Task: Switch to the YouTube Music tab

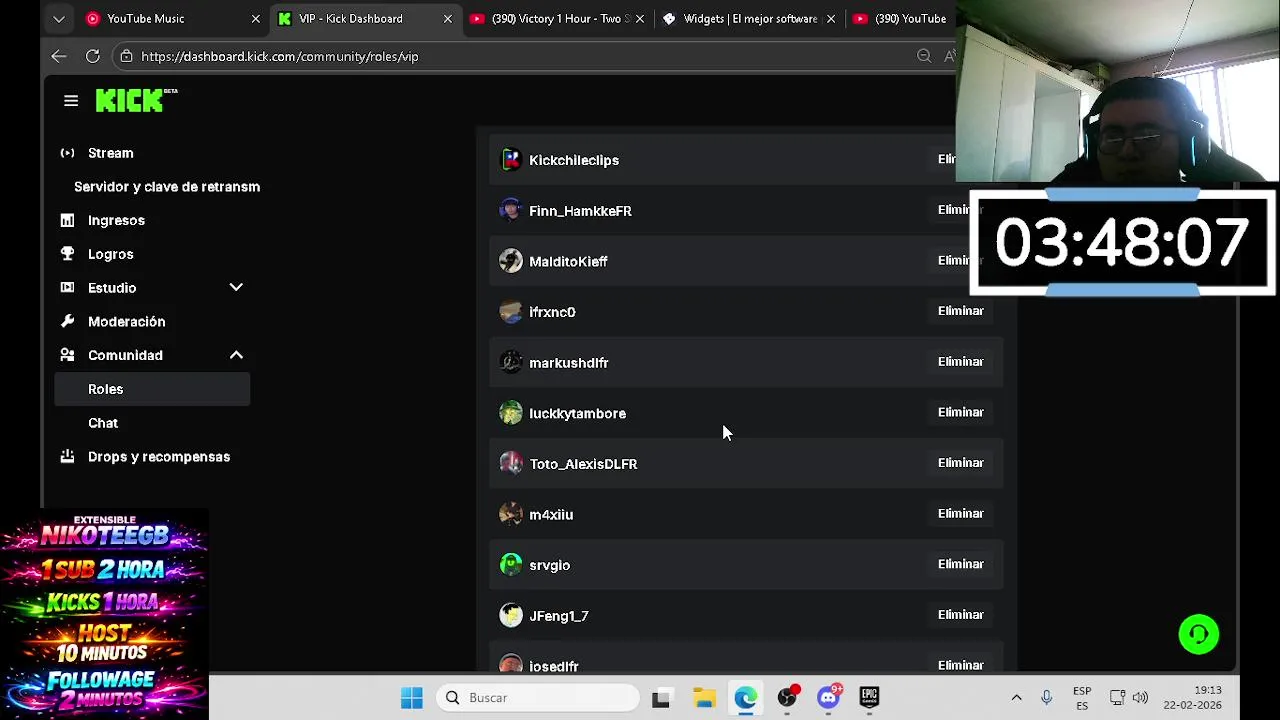Action: pos(145,18)
